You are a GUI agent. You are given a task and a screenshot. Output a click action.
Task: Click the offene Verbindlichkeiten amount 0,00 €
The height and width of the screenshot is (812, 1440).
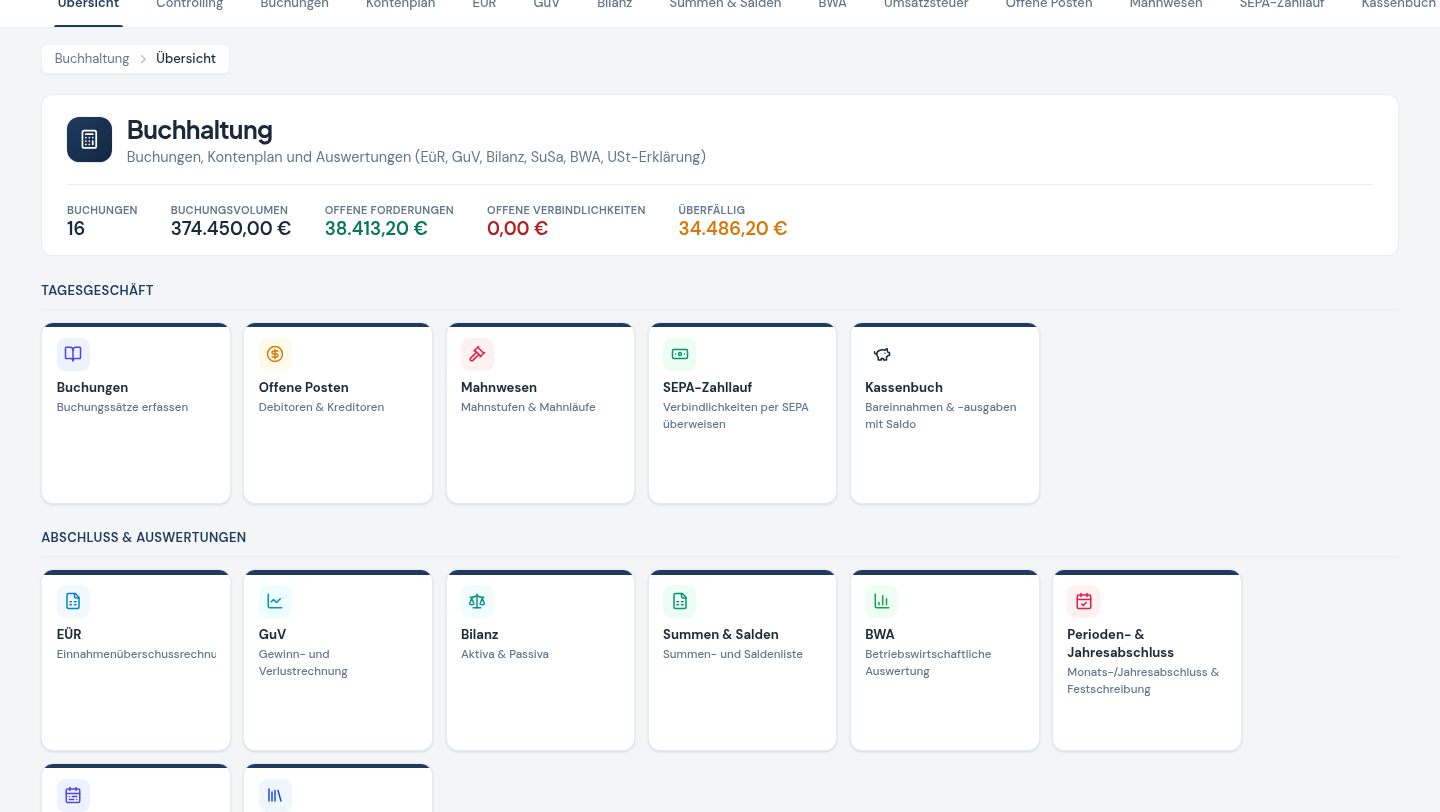[x=518, y=229]
